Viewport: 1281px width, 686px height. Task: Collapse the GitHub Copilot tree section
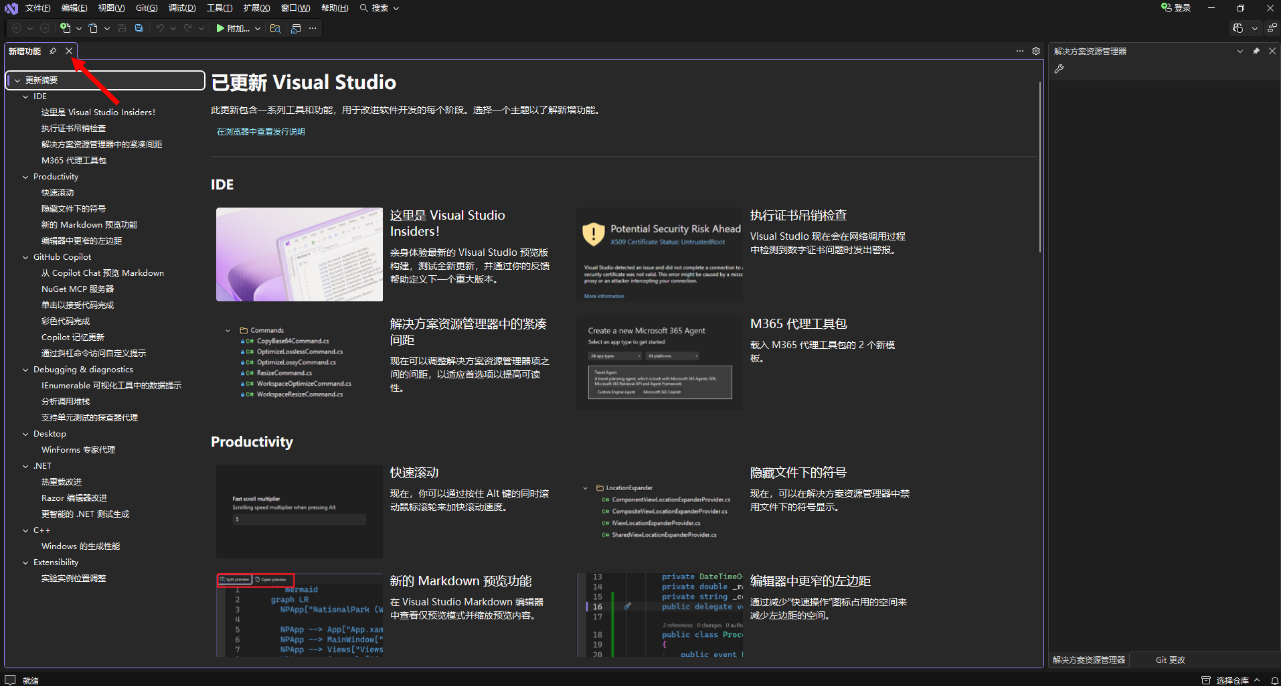pos(26,257)
